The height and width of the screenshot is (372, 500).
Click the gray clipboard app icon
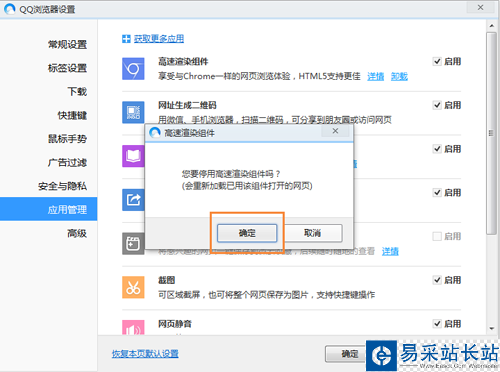(x=133, y=244)
